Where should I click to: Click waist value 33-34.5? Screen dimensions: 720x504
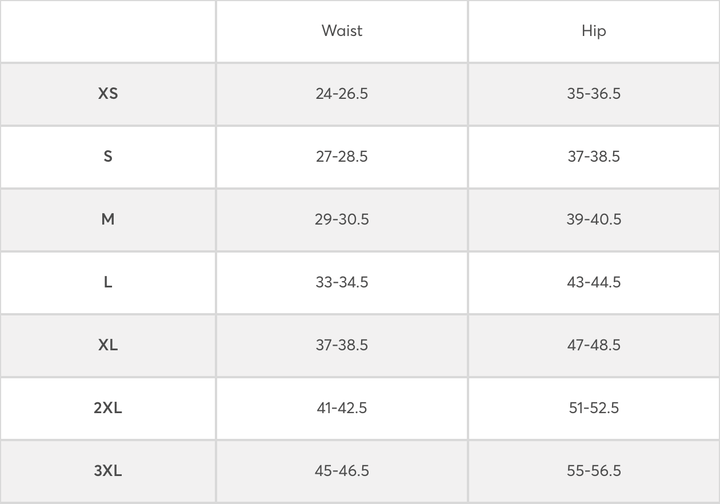(x=342, y=282)
